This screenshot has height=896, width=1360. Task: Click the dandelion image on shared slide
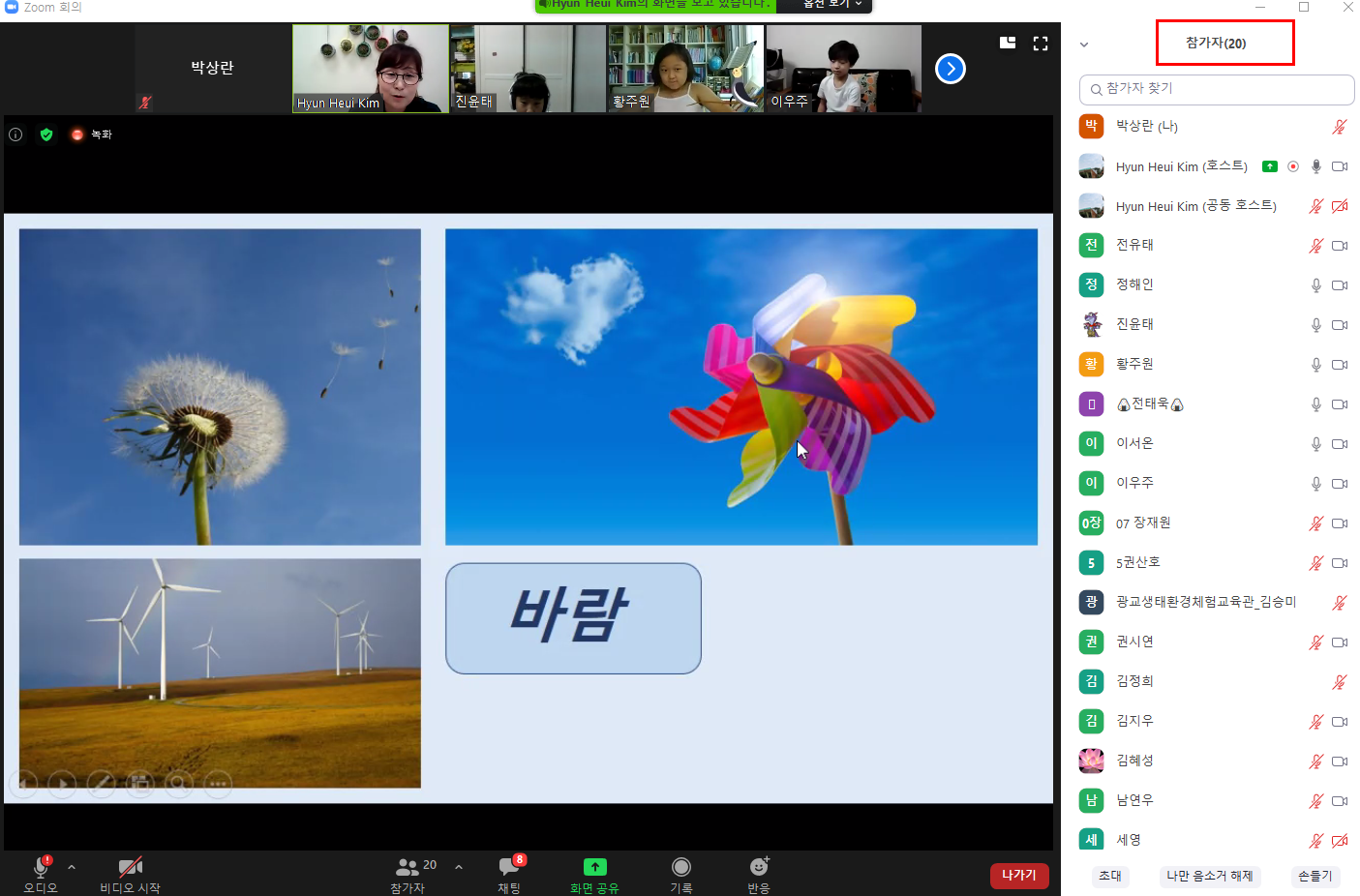coord(220,387)
